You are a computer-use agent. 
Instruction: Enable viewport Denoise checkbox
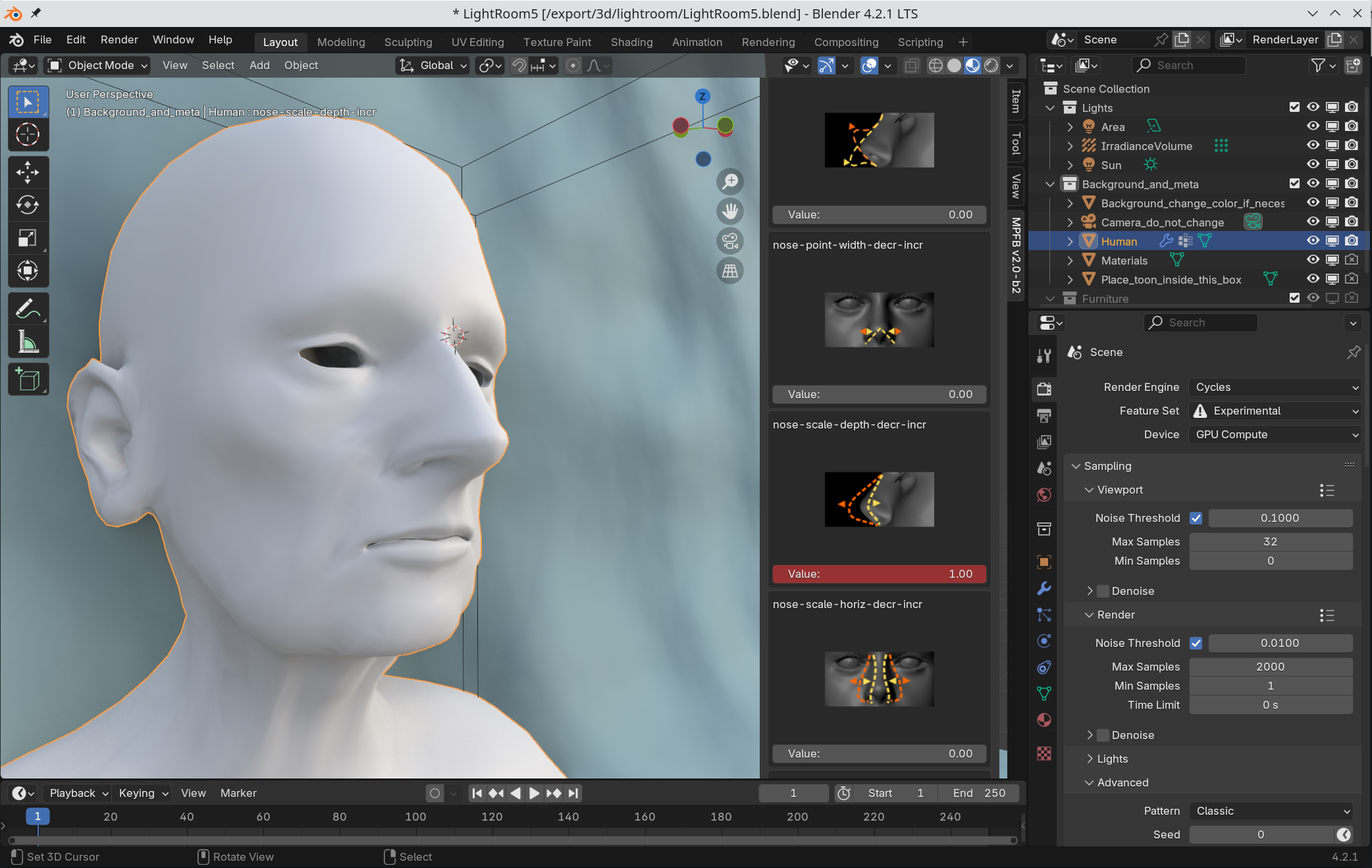point(1103,591)
